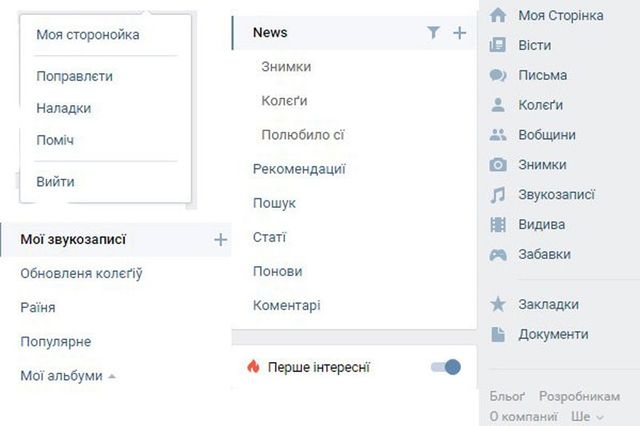640x426 pixels.
Task: Choose Вийти from the profile menu
Action: (55, 182)
